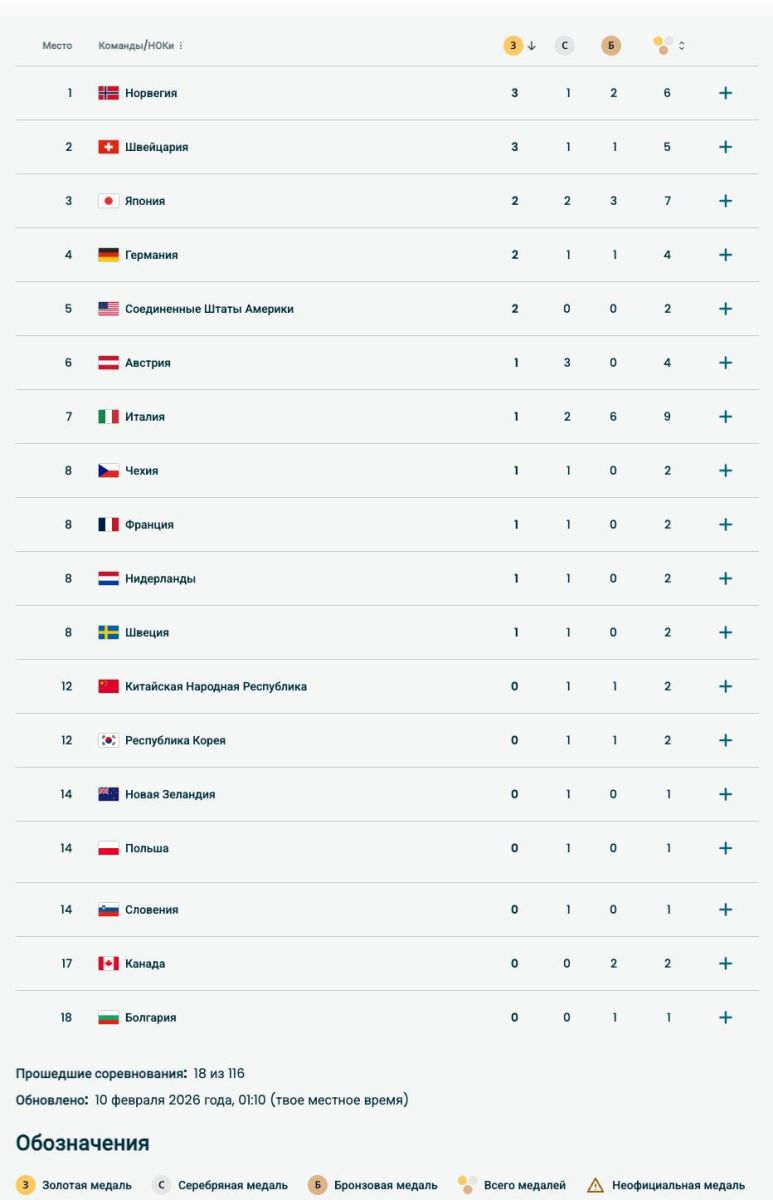
Task: Expand the Нидерланды row
Action: click(x=726, y=579)
